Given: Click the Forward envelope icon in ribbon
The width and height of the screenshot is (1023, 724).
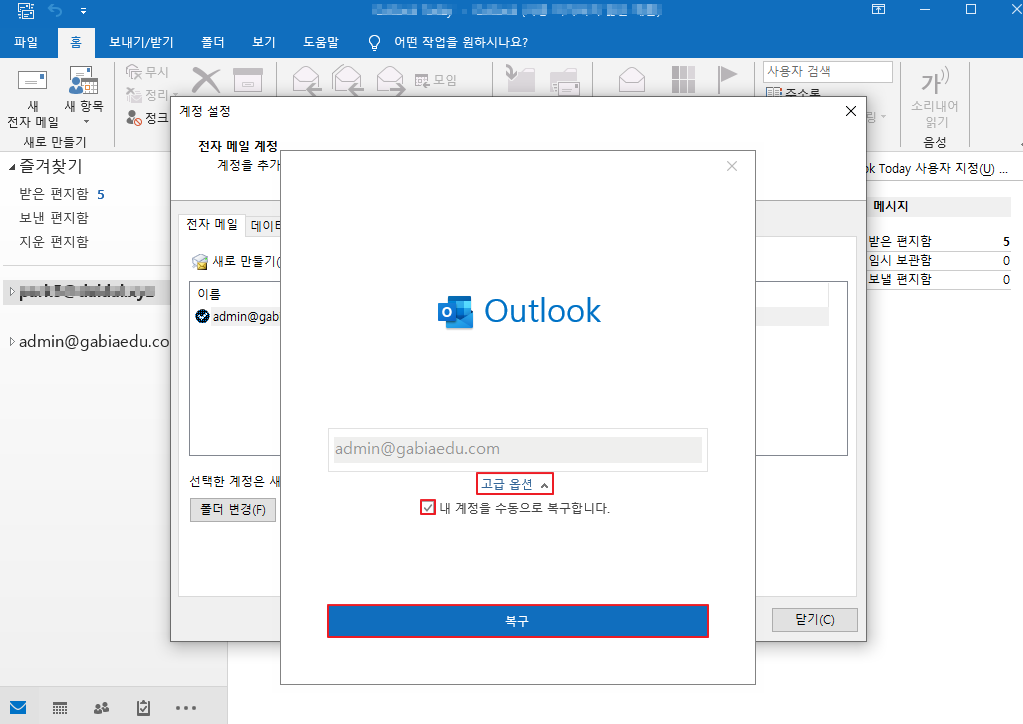Looking at the screenshot, I should 390,80.
